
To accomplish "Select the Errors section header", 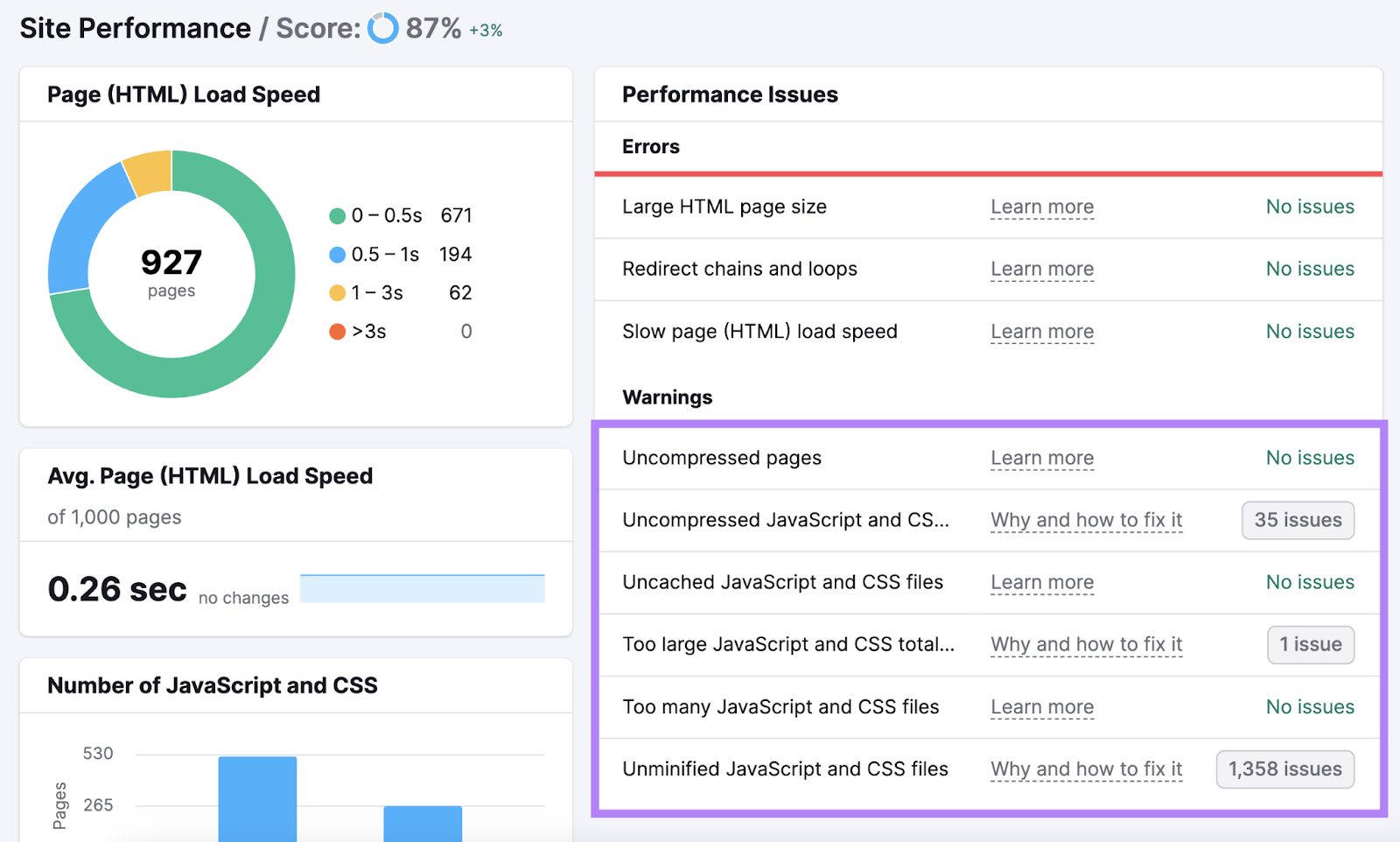I will [650, 146].
